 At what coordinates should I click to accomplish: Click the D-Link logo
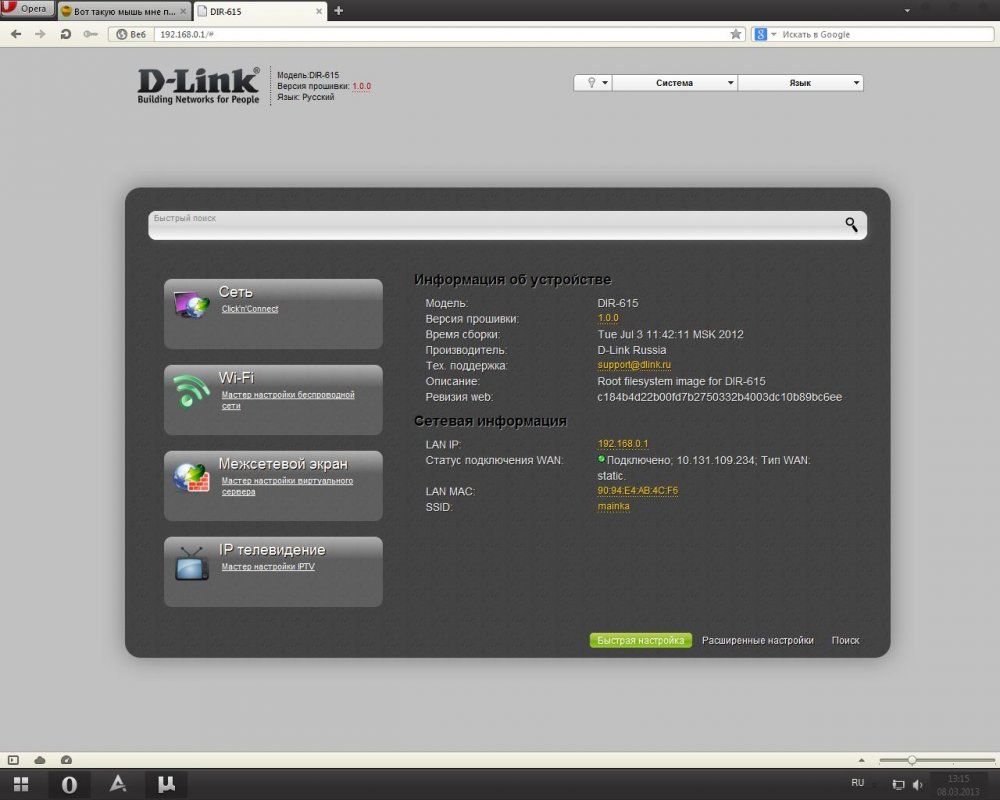198,85
